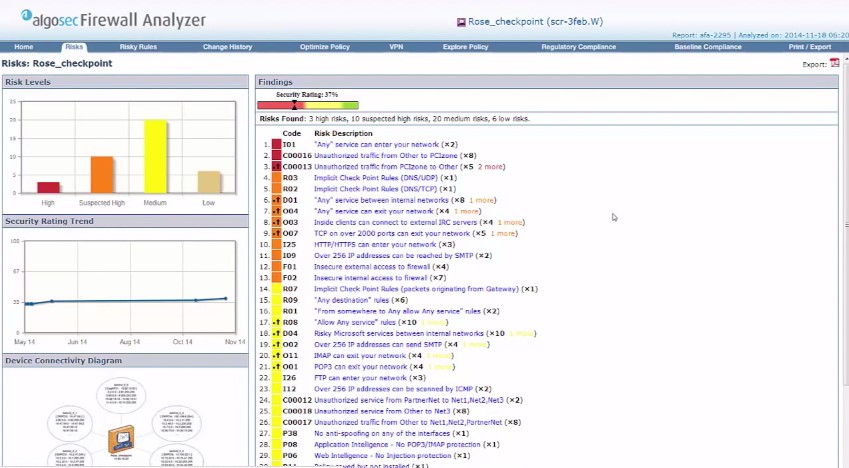
Task: Click the trend arrow icon for D04
Action: 276,334
